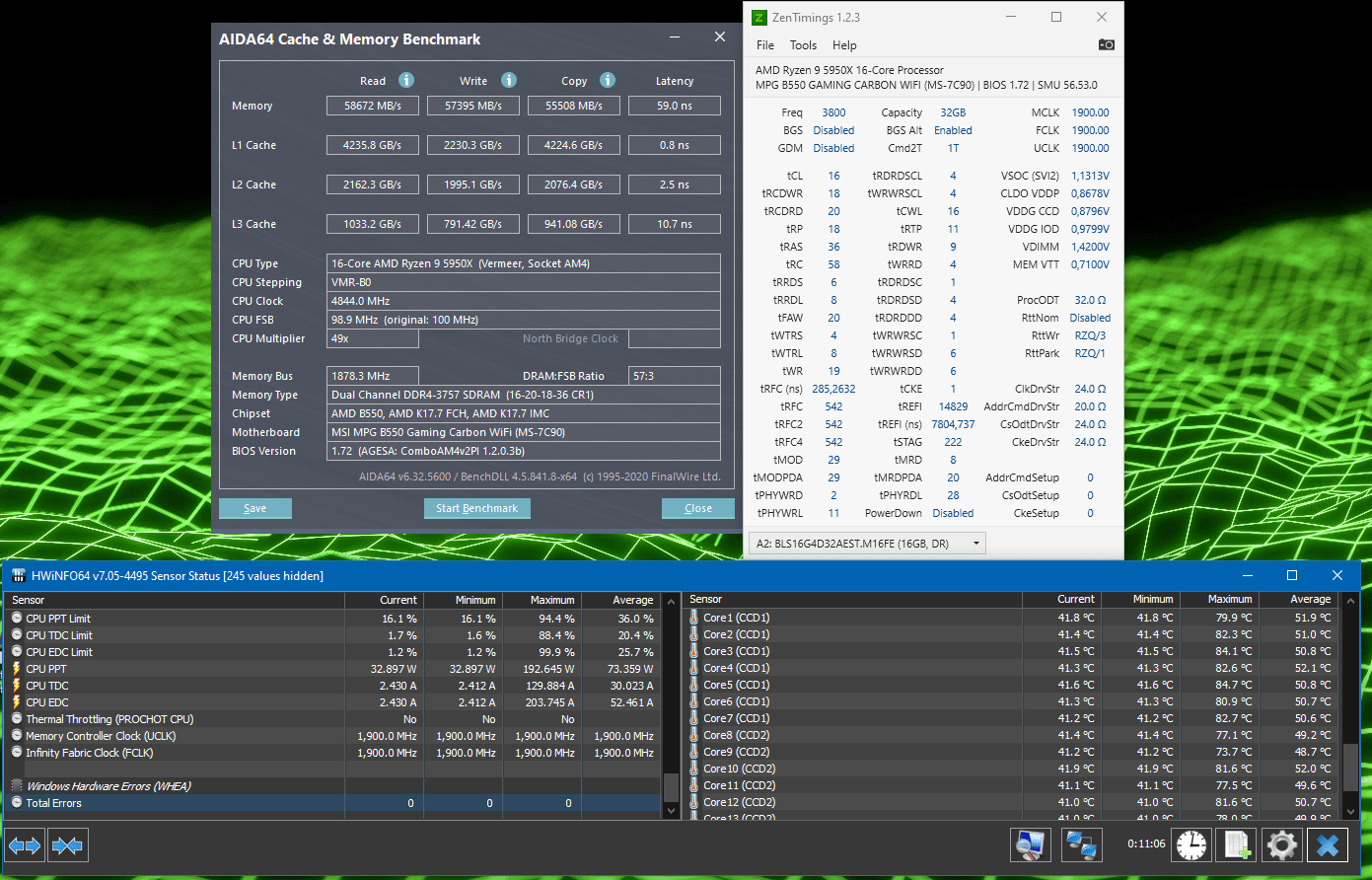Click the VSOC (SVI2) voltage 1,1313V

pos(1090,176)
